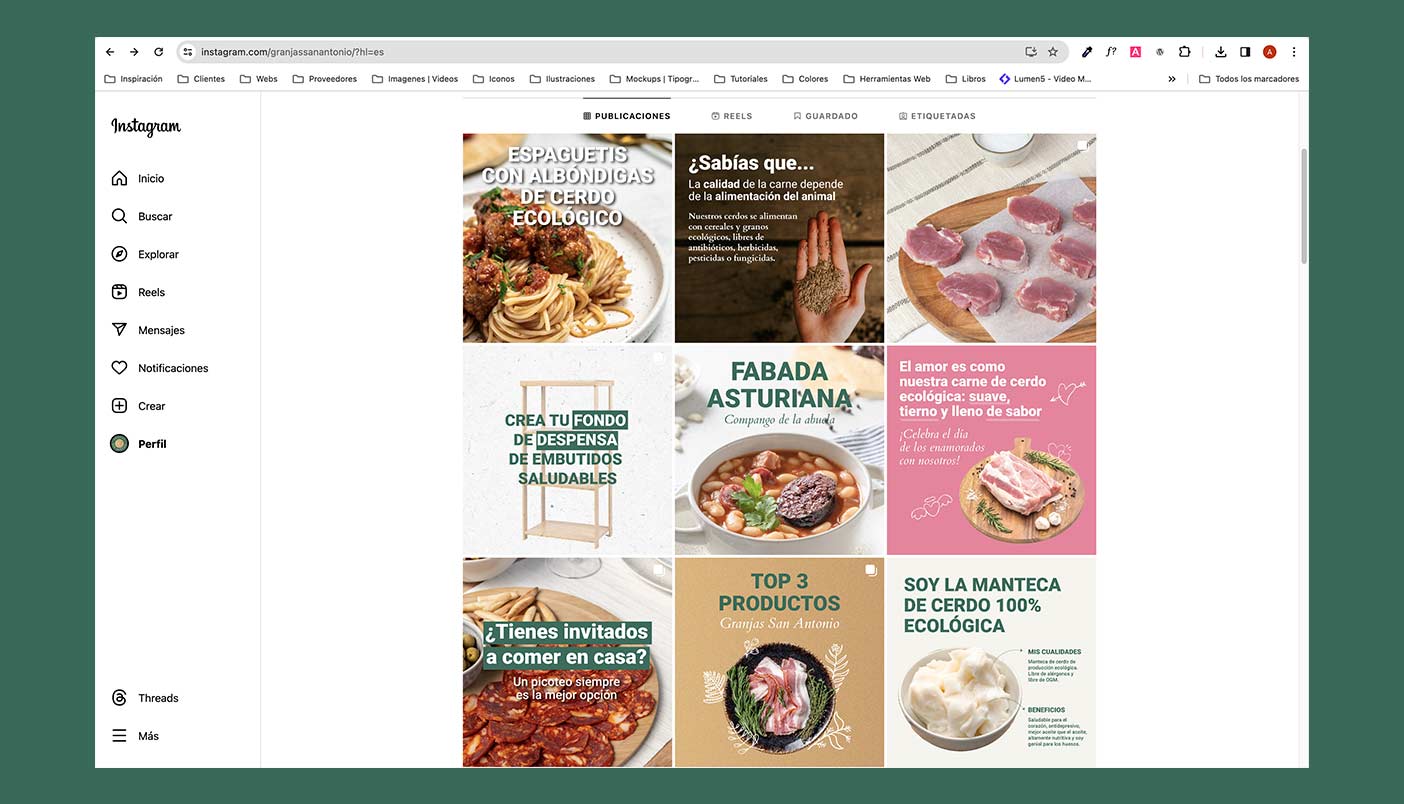The height and width of the screenshot is (804, 1404).
Task: Open Chrome profile avatar
Action: [x=1270, y=52]
